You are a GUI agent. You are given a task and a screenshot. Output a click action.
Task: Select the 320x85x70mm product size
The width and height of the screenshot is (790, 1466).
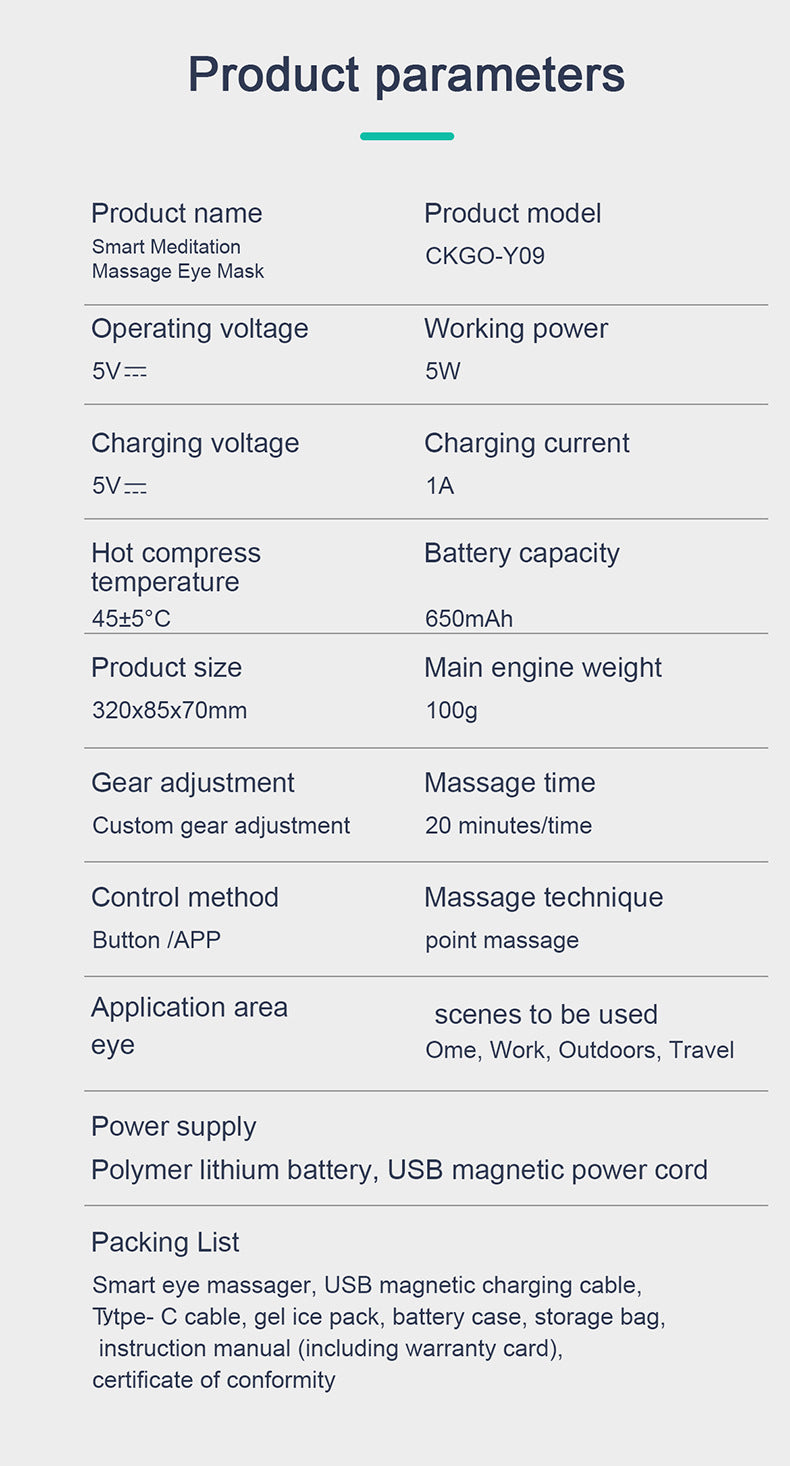[170, 711]
